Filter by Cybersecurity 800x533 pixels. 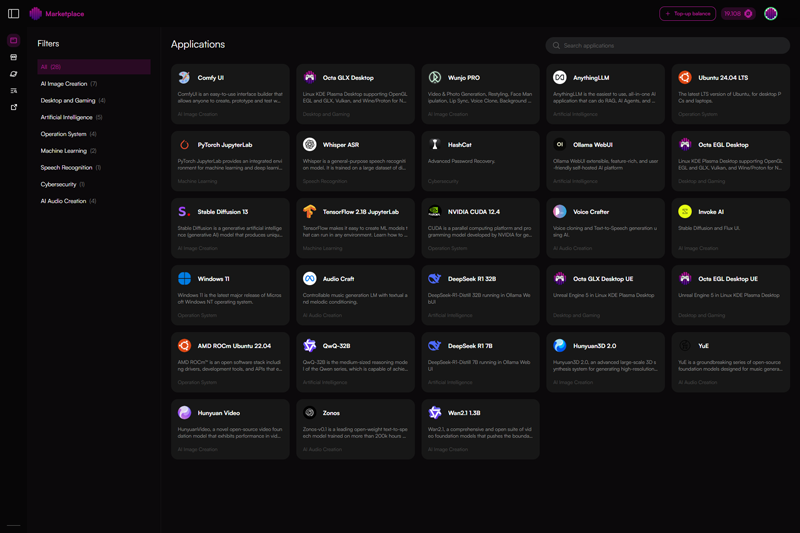[94, 184]
